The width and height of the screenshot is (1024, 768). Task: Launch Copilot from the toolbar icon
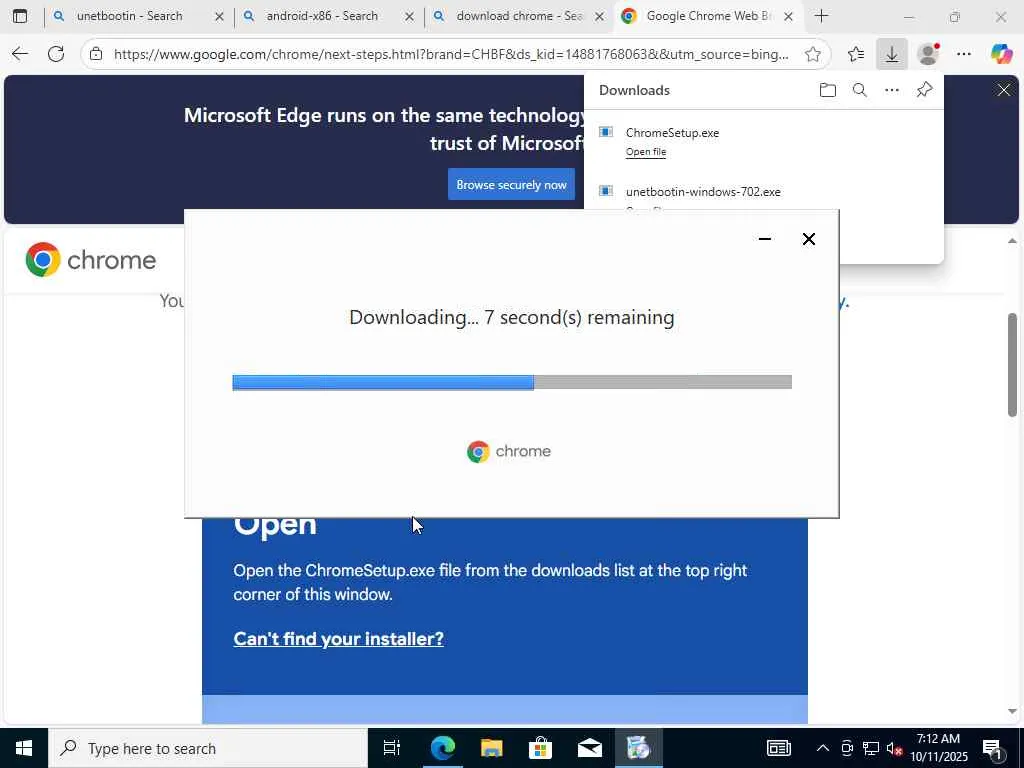(1001, 54)
